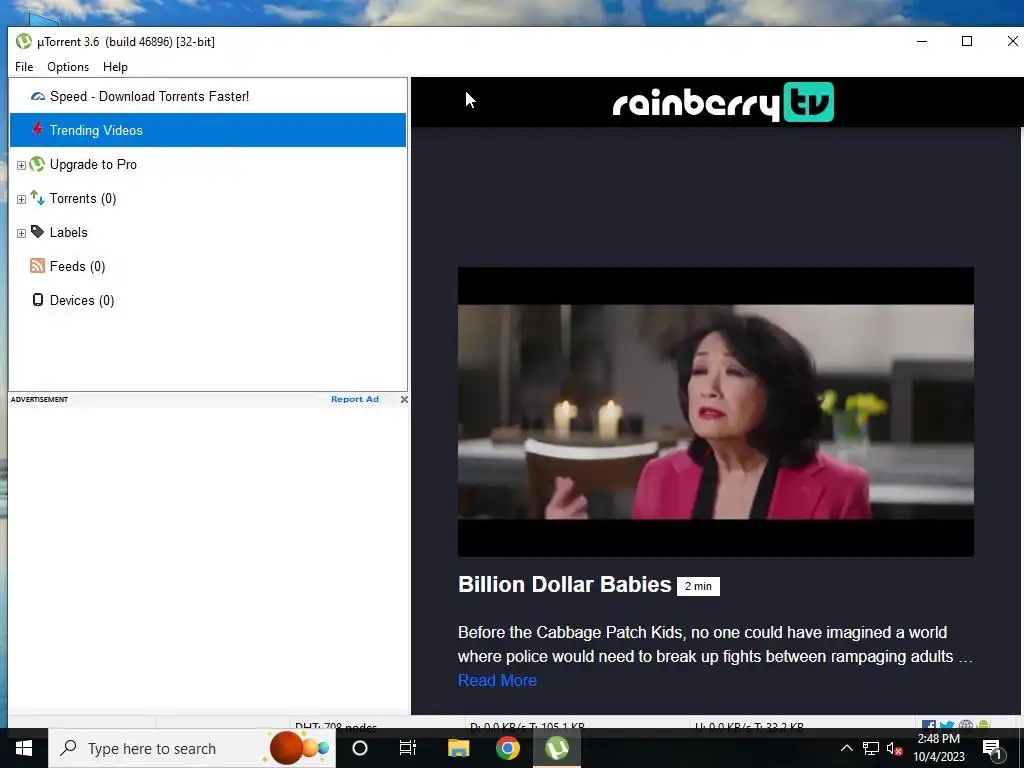Screen dimensions: 1024x768
Task: Select Labels in the sidebar
Action: pos(69,232)
